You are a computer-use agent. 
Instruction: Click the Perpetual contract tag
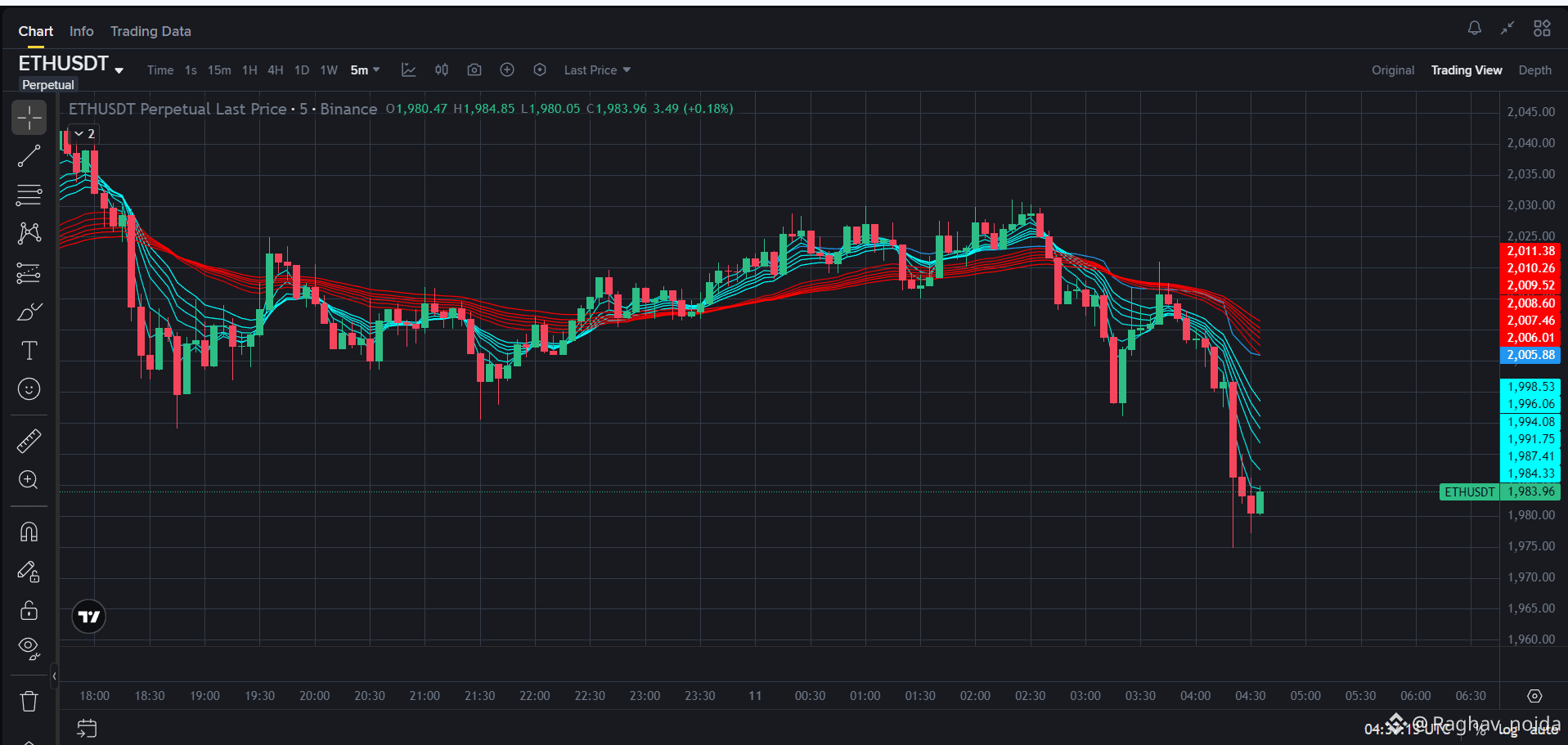(x=47, y=85)
